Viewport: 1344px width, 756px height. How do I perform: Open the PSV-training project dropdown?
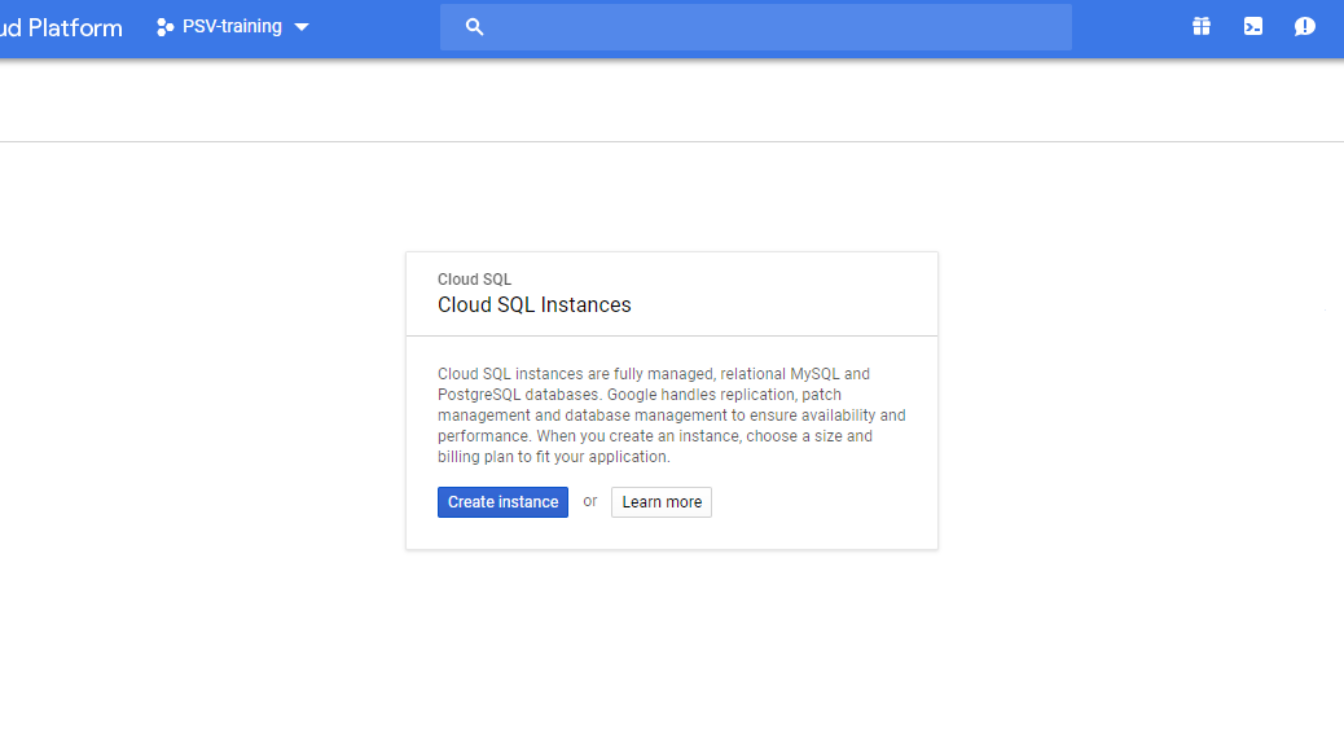coord(232,27)
